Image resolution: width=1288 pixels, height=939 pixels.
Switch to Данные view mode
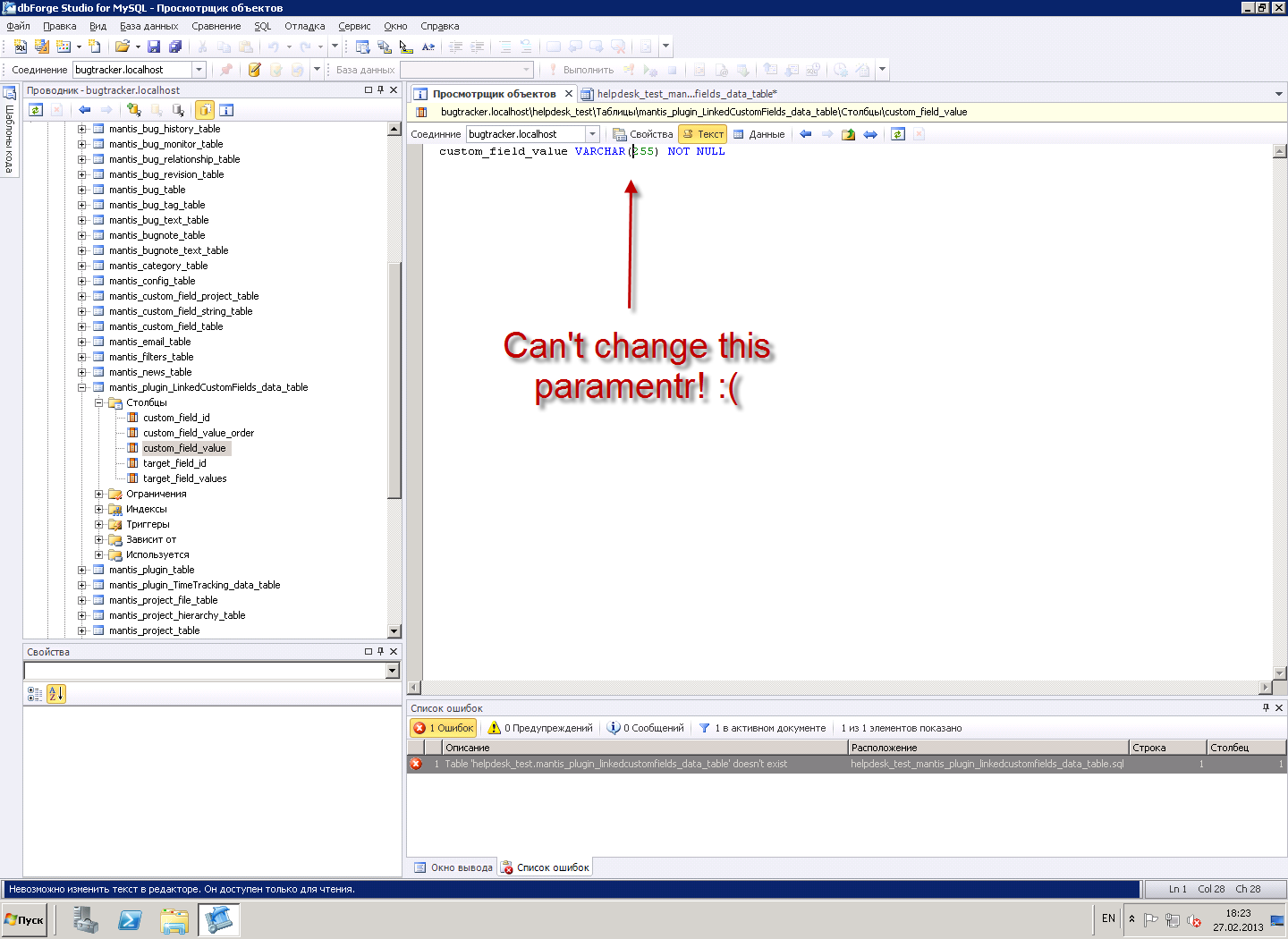[759, 134]
